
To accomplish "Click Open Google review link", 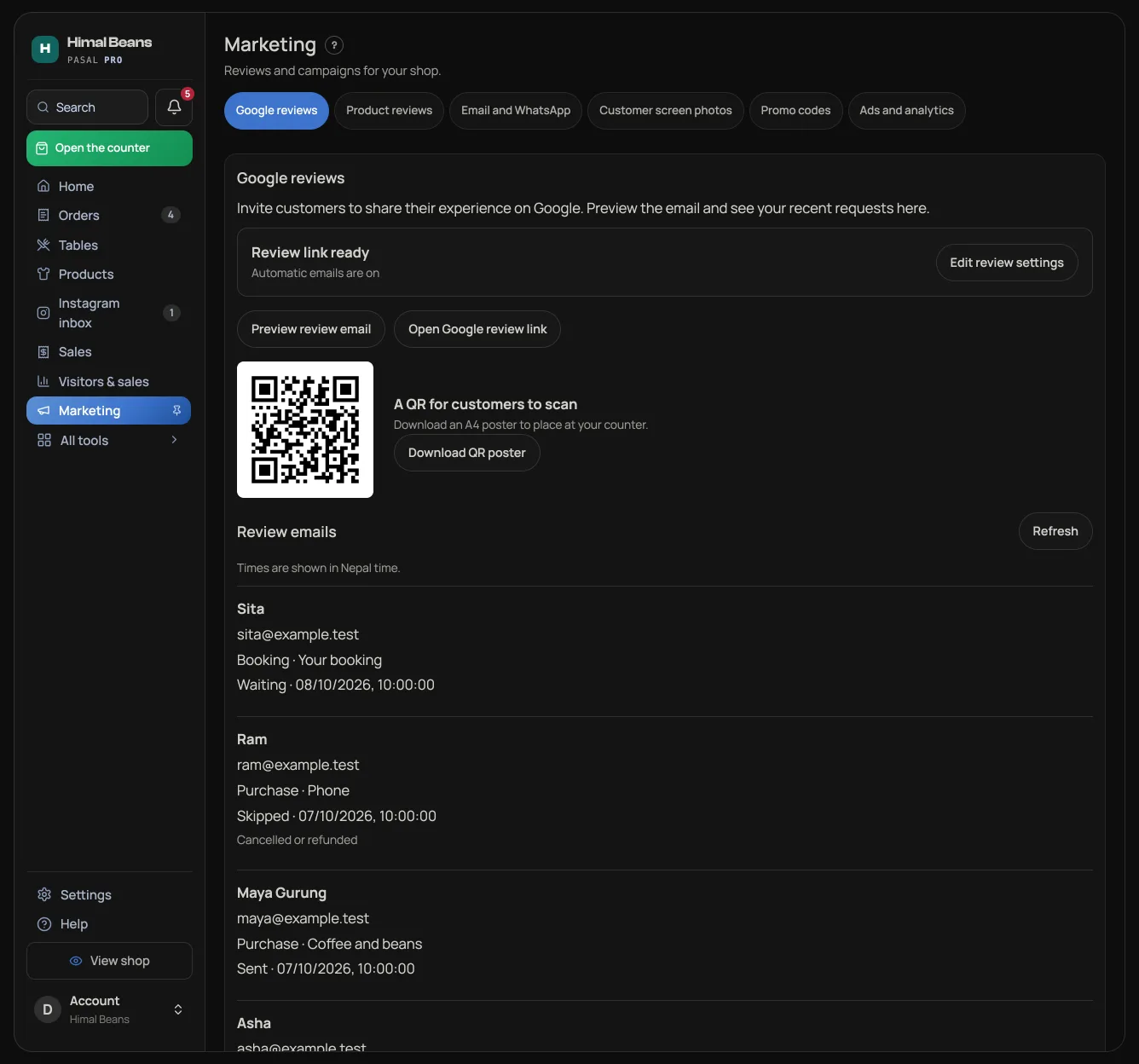I will tap(477, 329).
